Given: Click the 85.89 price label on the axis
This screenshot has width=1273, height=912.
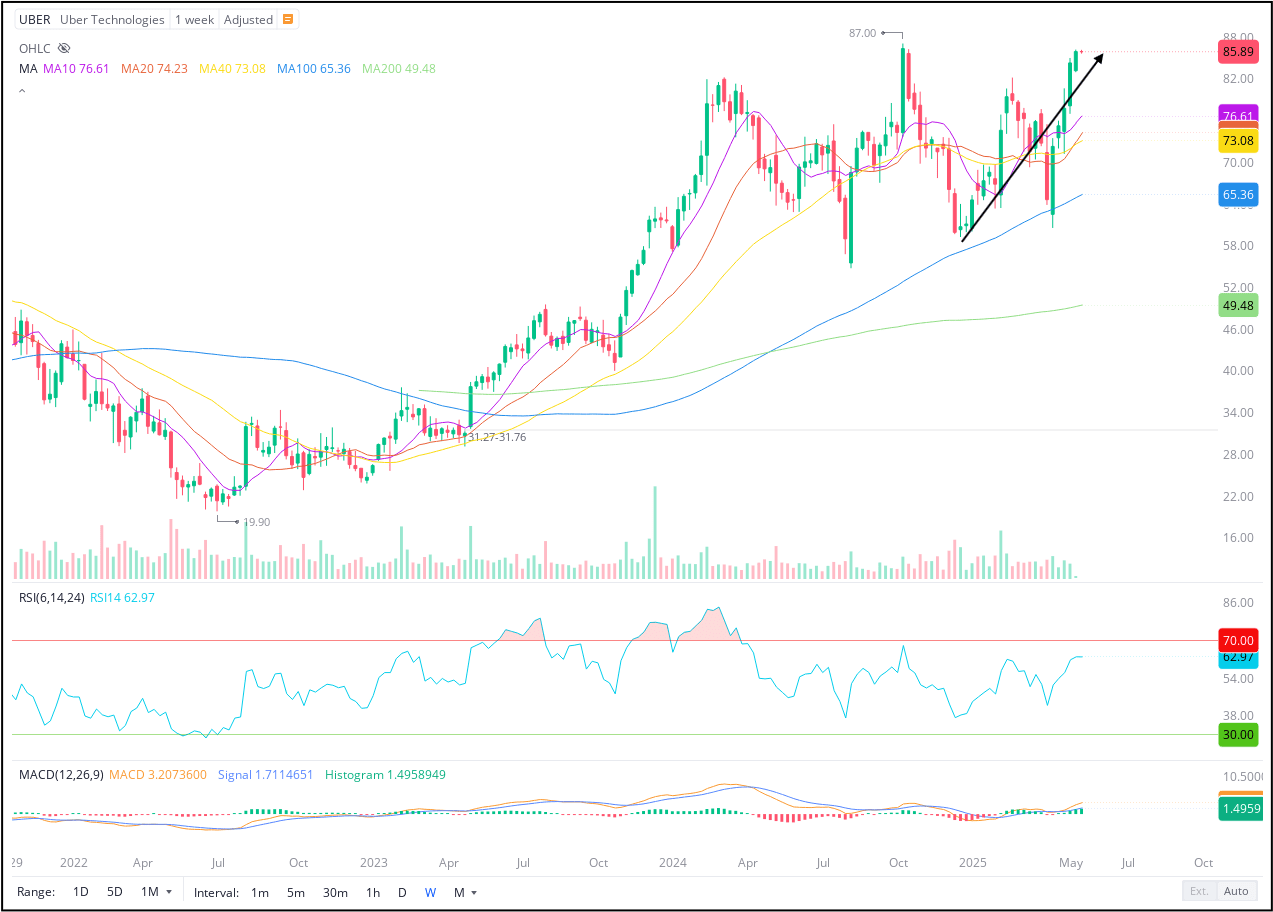Looking at the screenshot, I should pyautogui.click(x=1238, y=51).
